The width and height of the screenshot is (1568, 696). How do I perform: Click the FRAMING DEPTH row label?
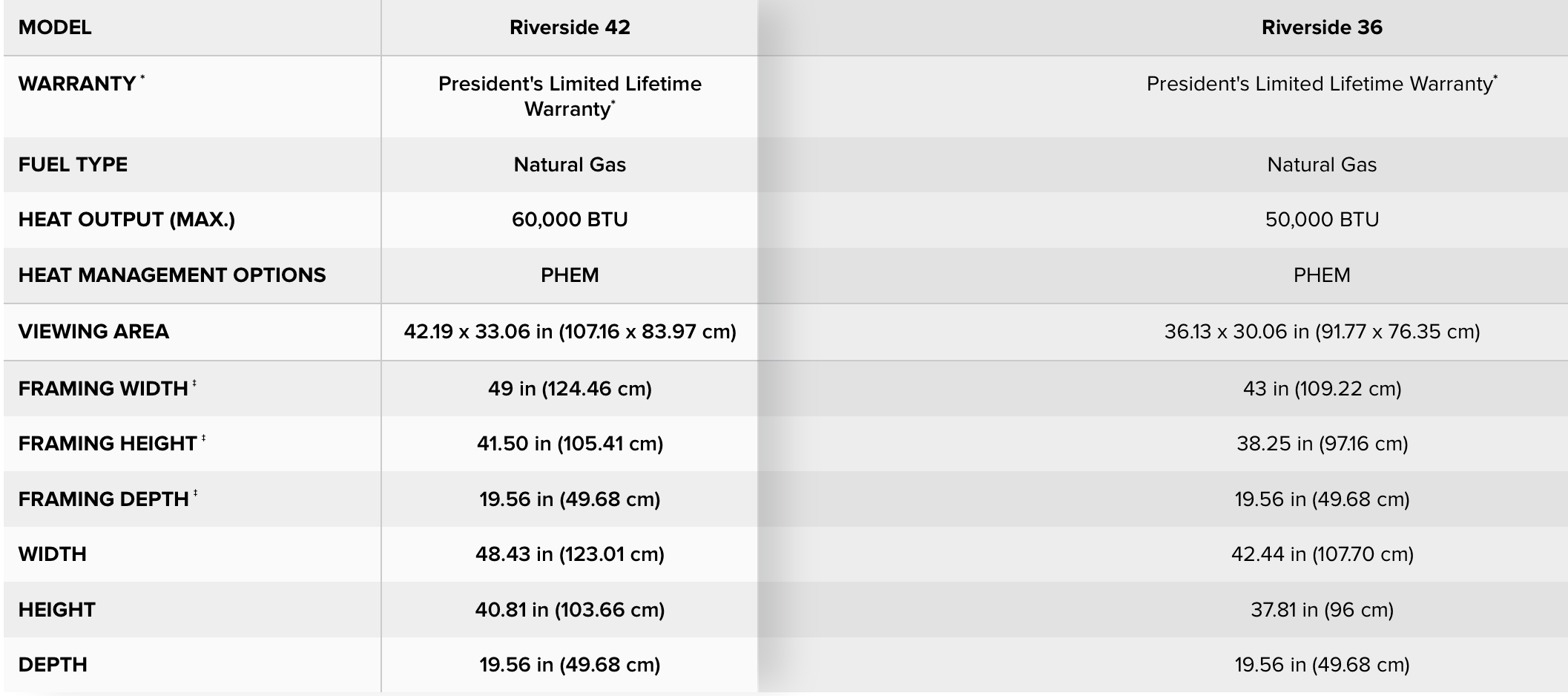click(104, 499)
